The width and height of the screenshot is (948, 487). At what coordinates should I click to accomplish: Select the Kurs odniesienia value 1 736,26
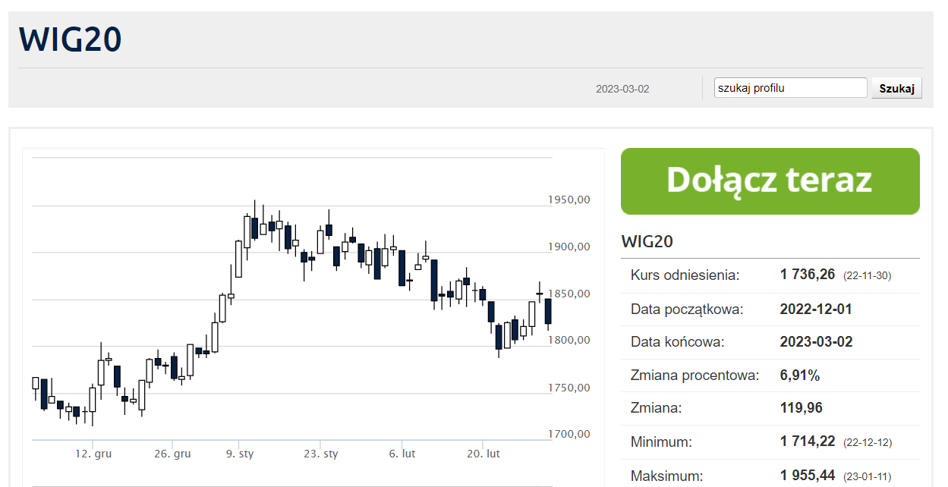coord(807,274)
